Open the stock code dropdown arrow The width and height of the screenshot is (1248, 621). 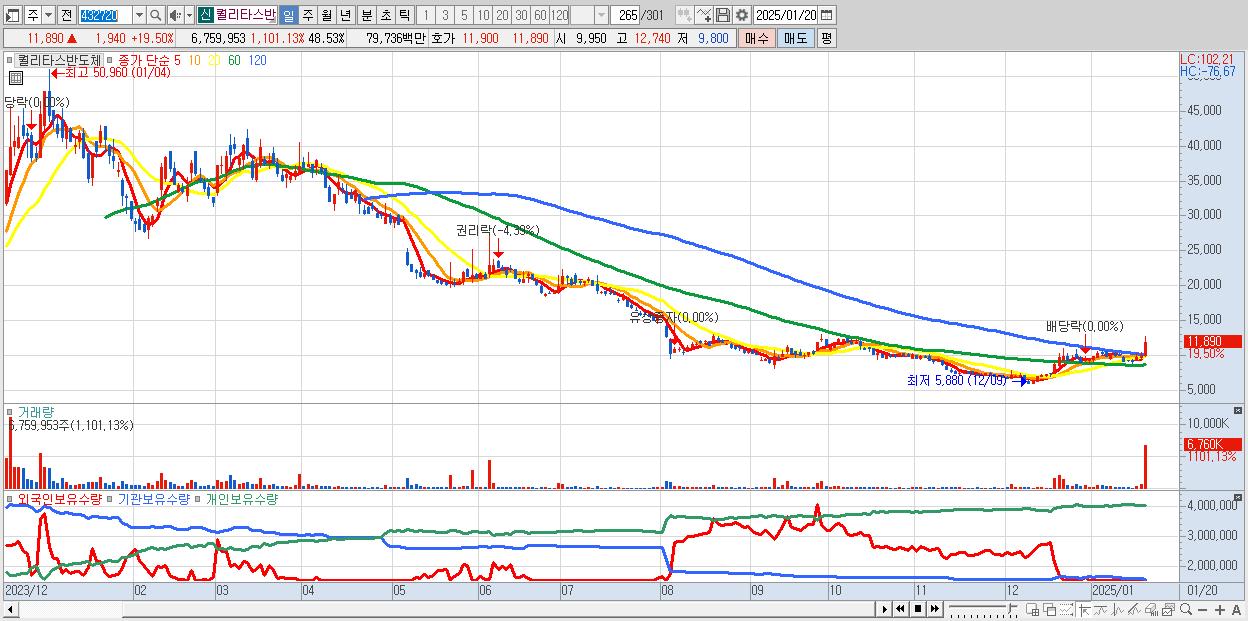[139, 15]
